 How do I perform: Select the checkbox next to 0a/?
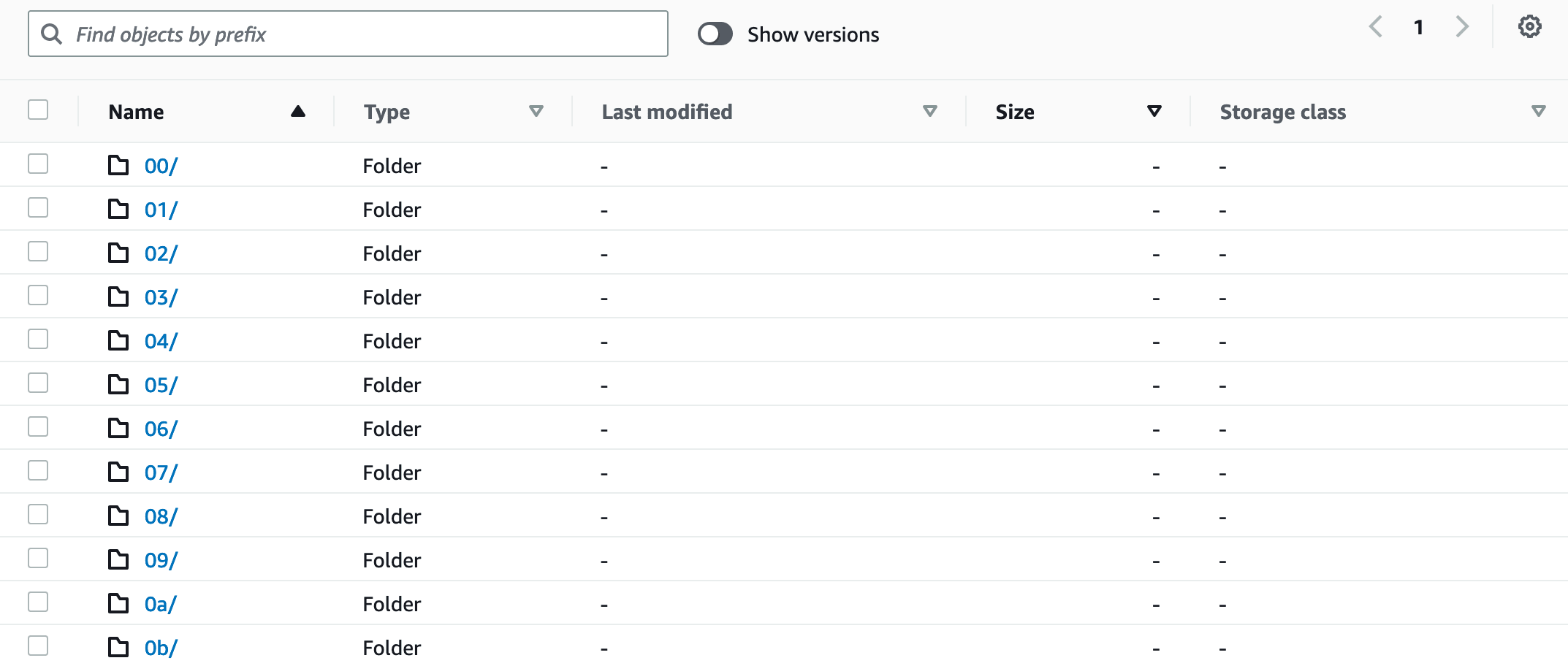point(38,602)
